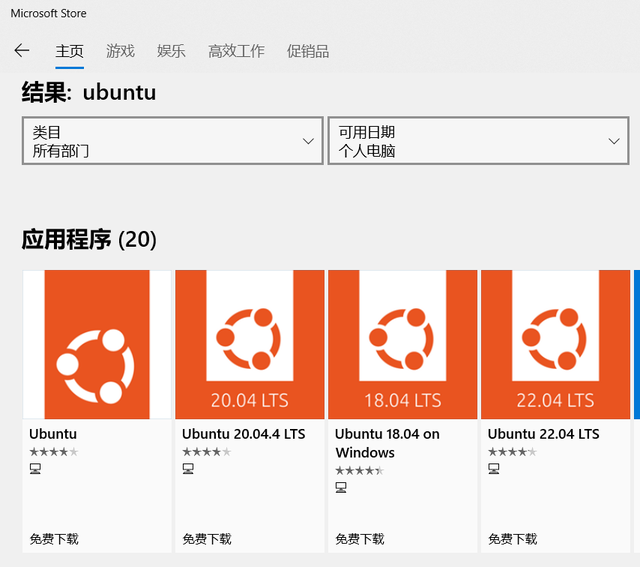Open the Ubuntu 20.04 LTS thumbnail
This screenshot has width=640, height=567.
250,344
